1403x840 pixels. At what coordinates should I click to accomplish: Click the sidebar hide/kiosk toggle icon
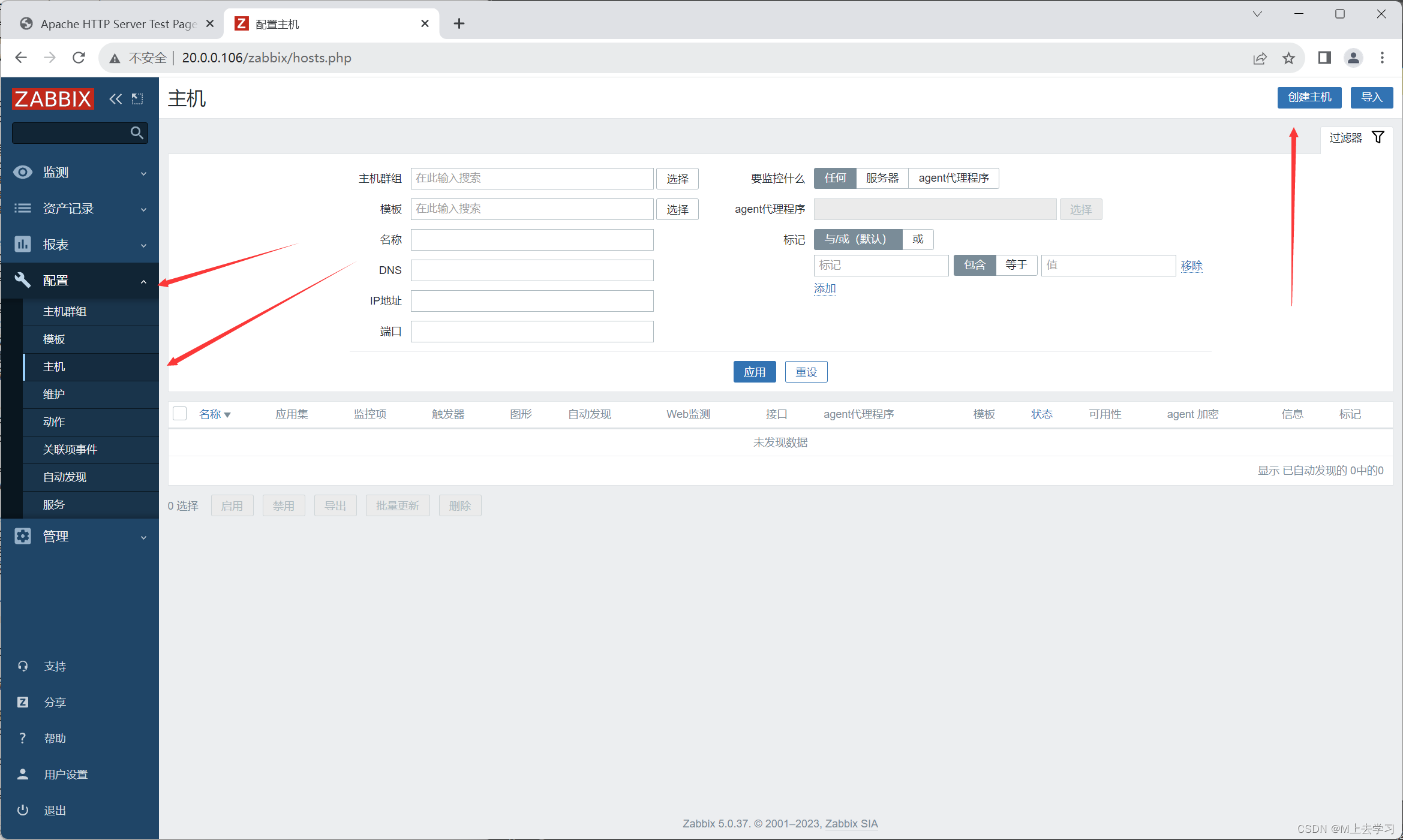coord(137,99)
